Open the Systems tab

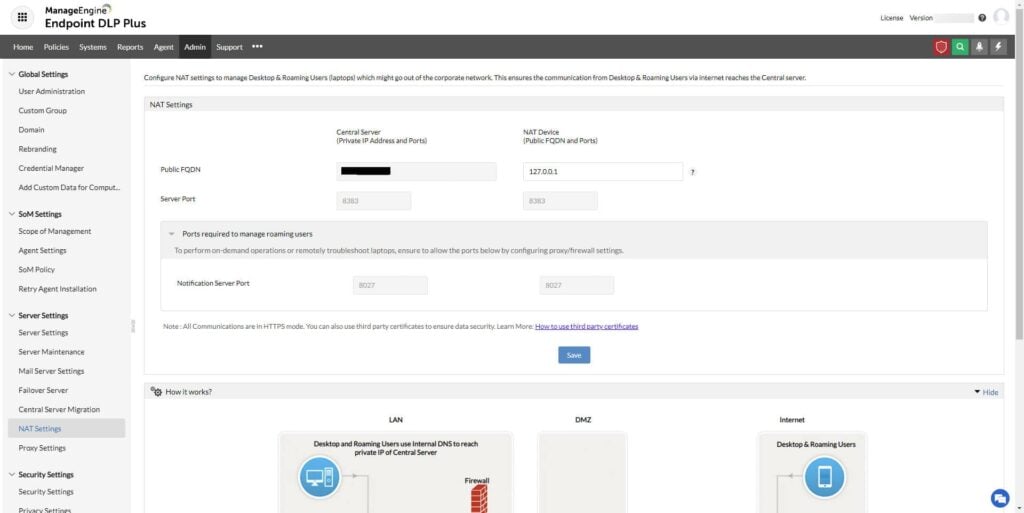(93, 47)
